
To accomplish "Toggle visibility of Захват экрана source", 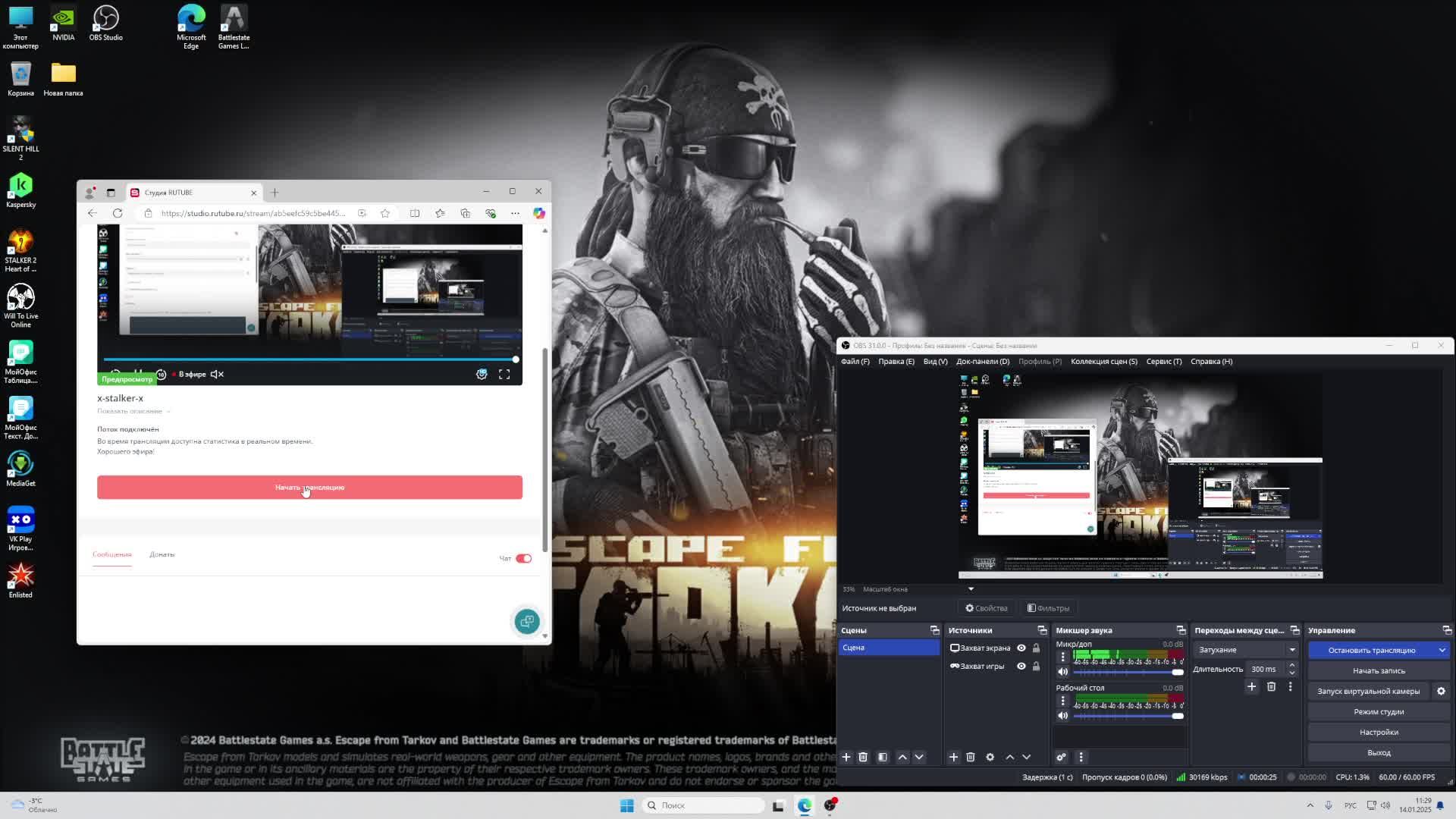I will tap(1021, 648).
